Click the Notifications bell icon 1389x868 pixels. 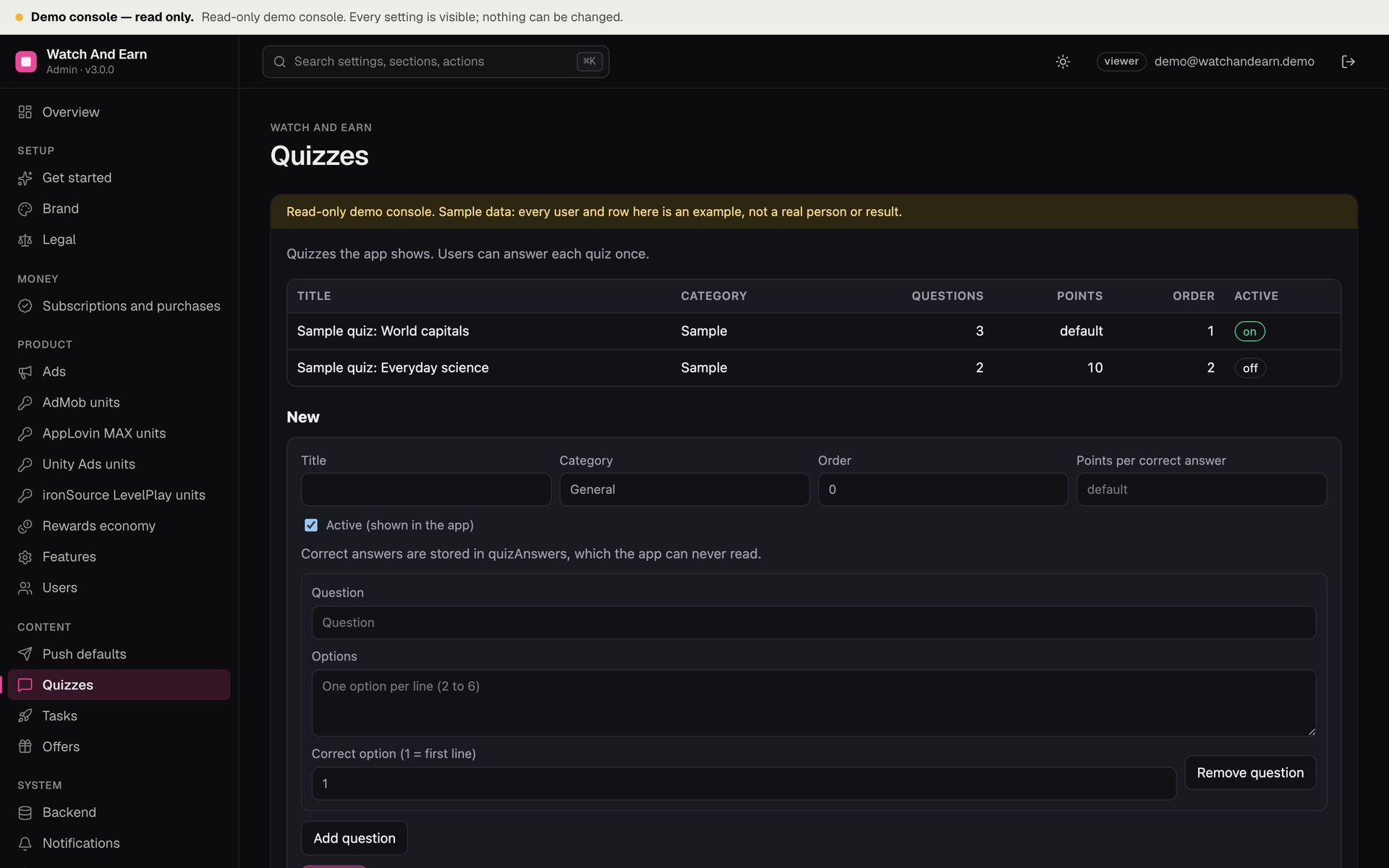(x=25, y=843)
